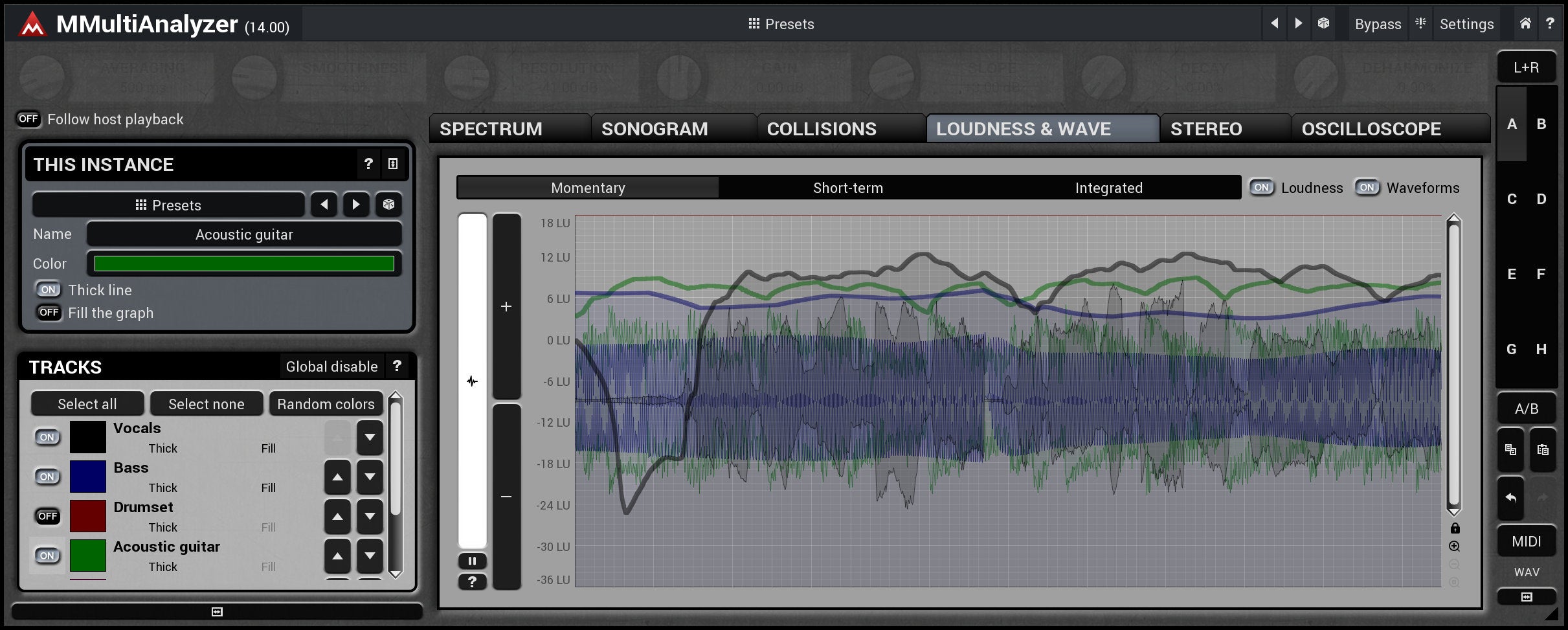Click the paste preset icon under A/B

pyautogui.click(x=1542, y=449)
